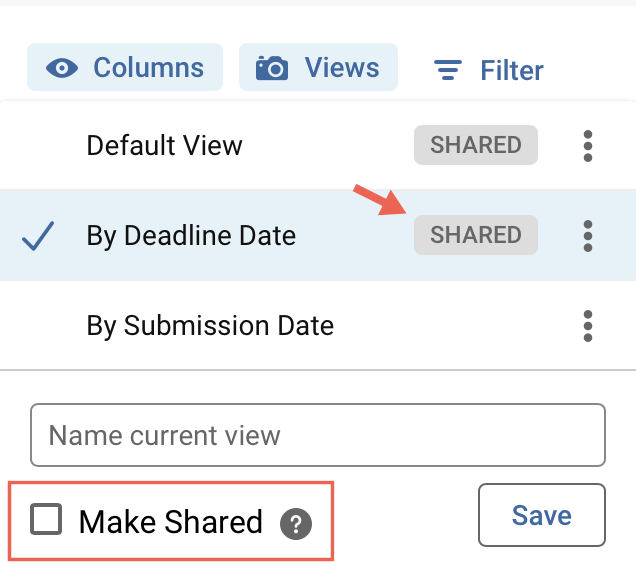Screen dimensions: 636x576
Task: Select the Default View entry
Action: [165, 146]
